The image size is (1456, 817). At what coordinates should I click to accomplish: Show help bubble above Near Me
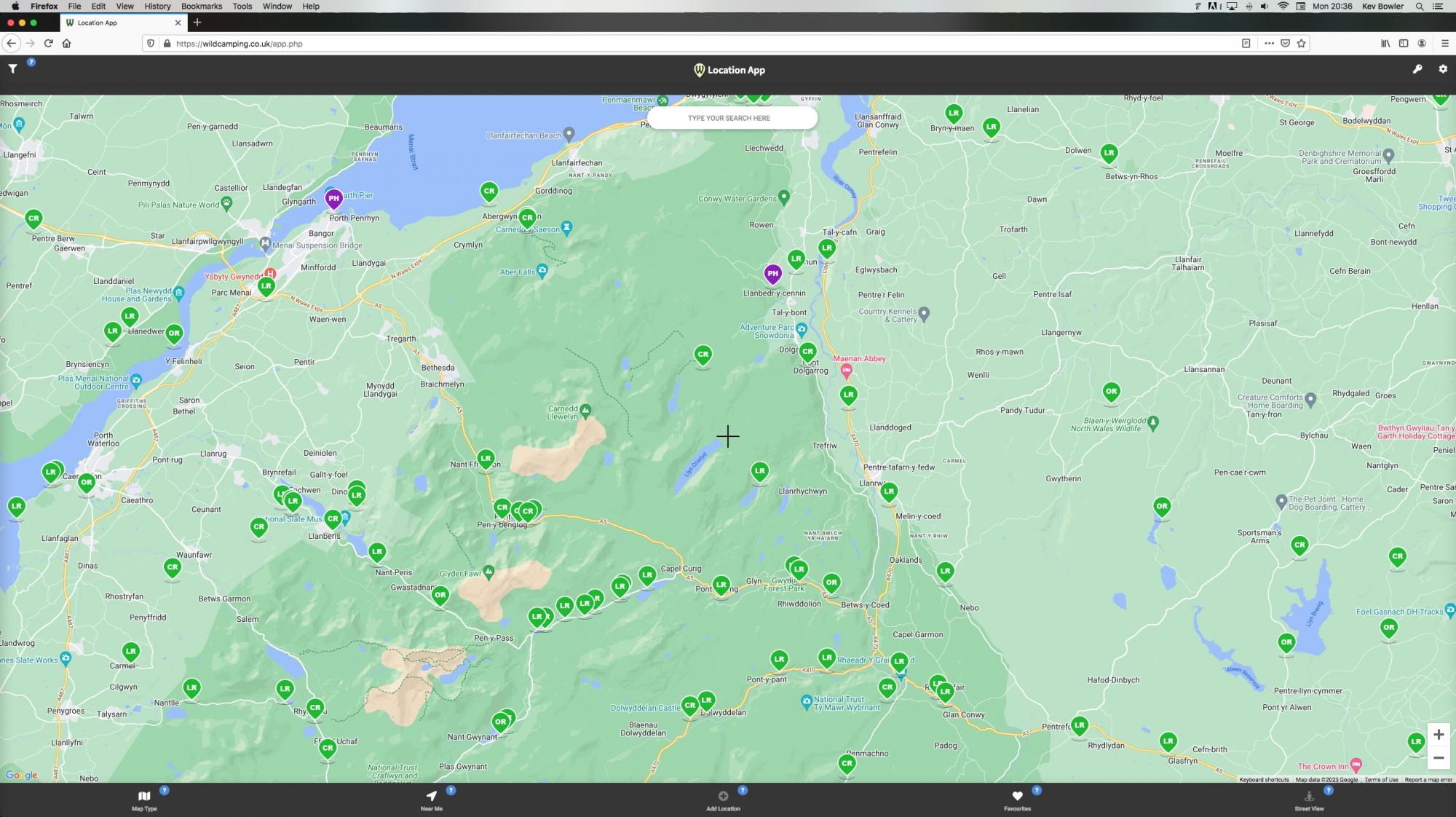click(451, 790)
